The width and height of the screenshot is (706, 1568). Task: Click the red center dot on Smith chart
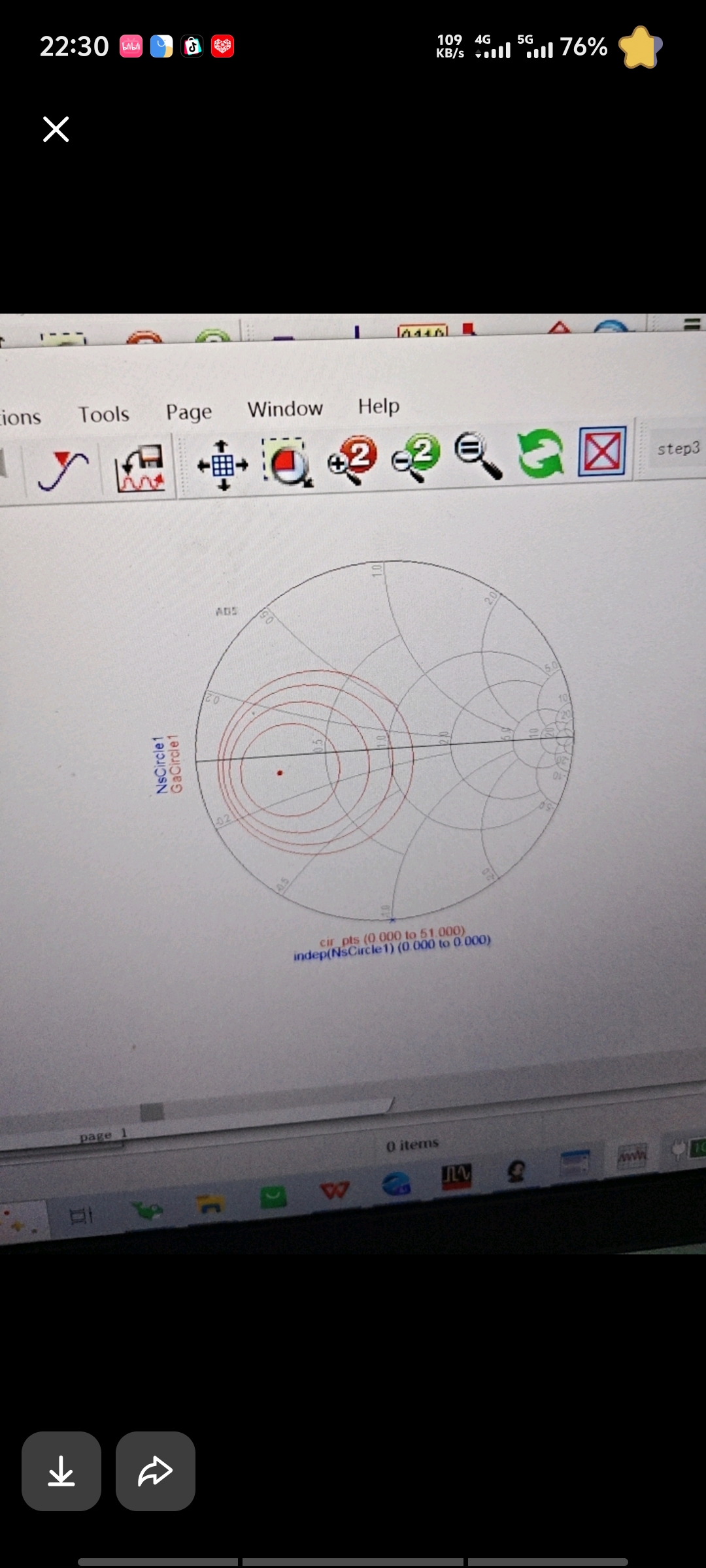tap(280, 773)
